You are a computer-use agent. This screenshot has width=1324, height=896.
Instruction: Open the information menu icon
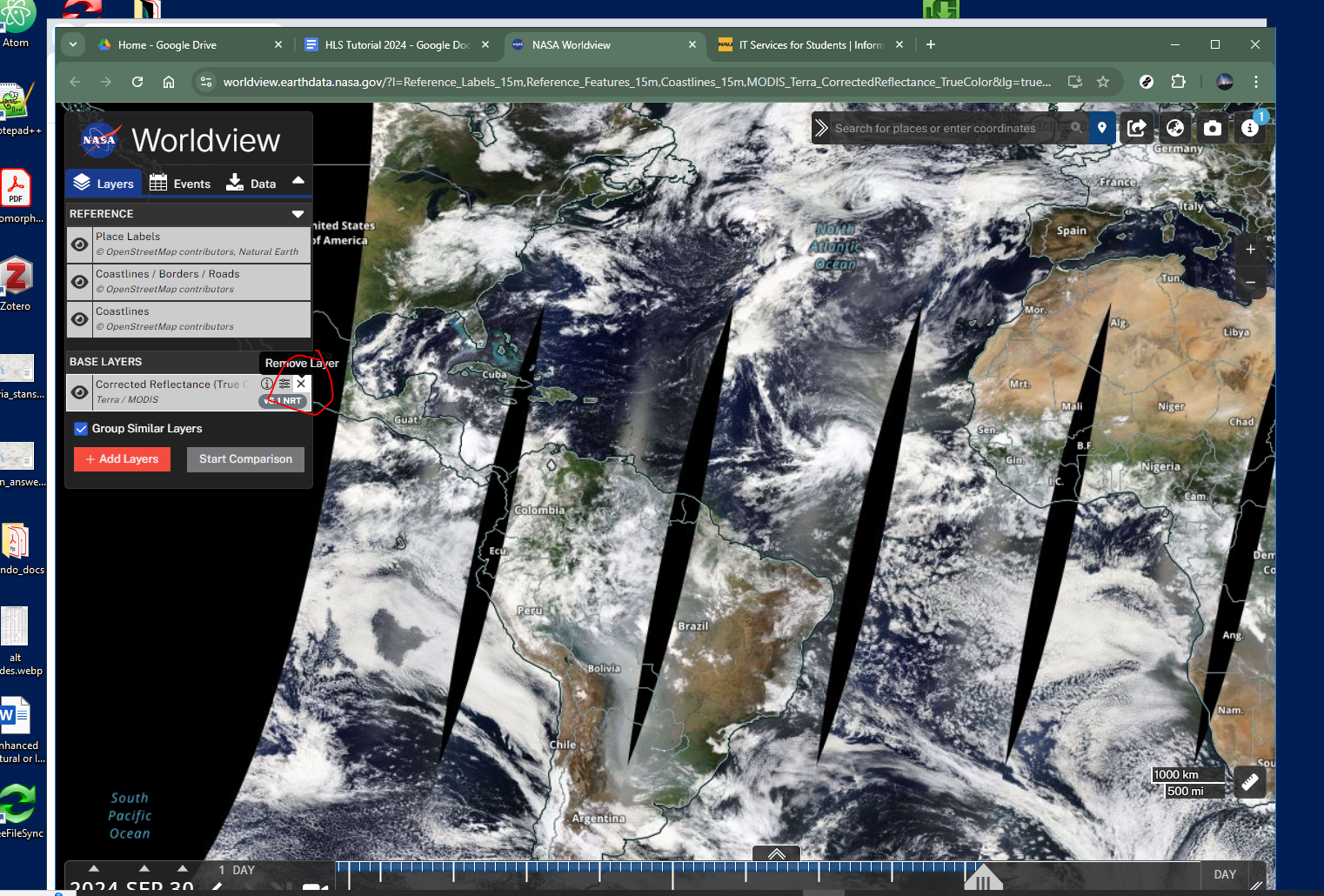[1250, 129]
